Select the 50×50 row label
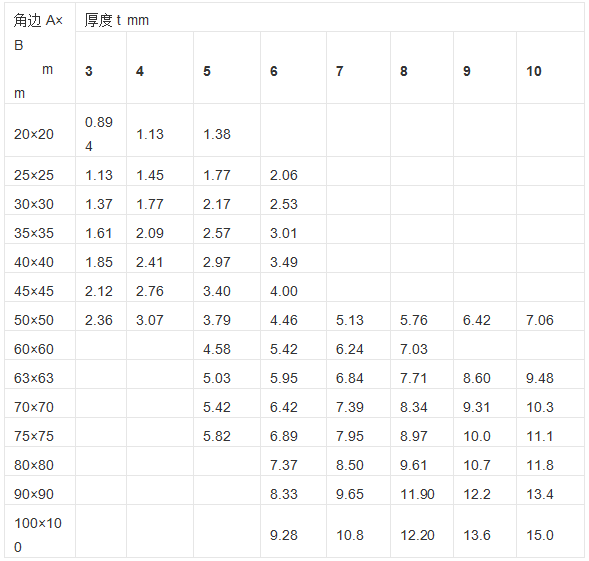This screenshot has height=561, width=589. [x=34, y=320]
